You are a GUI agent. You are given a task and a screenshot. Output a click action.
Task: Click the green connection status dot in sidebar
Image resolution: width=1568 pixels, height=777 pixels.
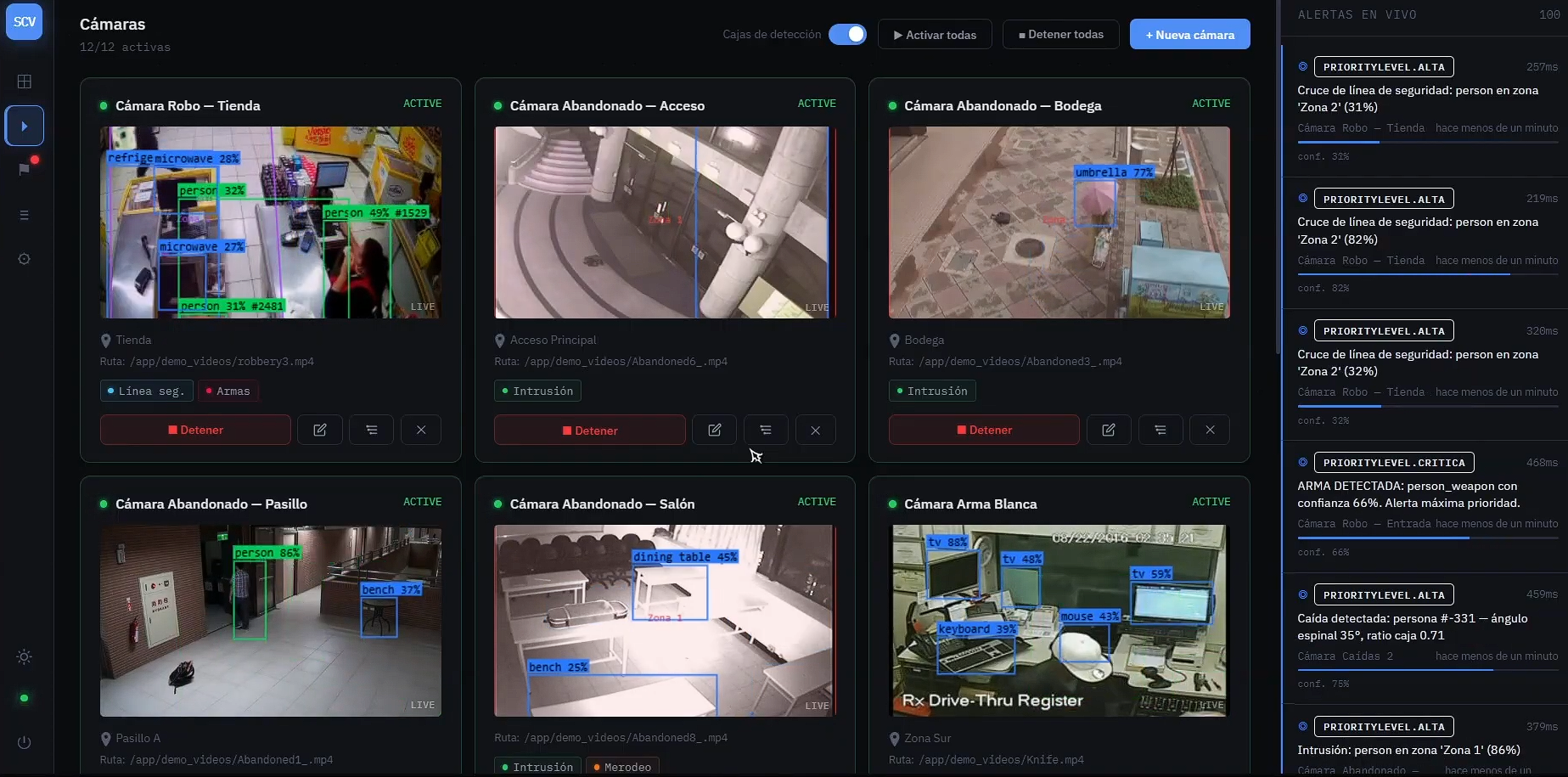coord(25,698)
